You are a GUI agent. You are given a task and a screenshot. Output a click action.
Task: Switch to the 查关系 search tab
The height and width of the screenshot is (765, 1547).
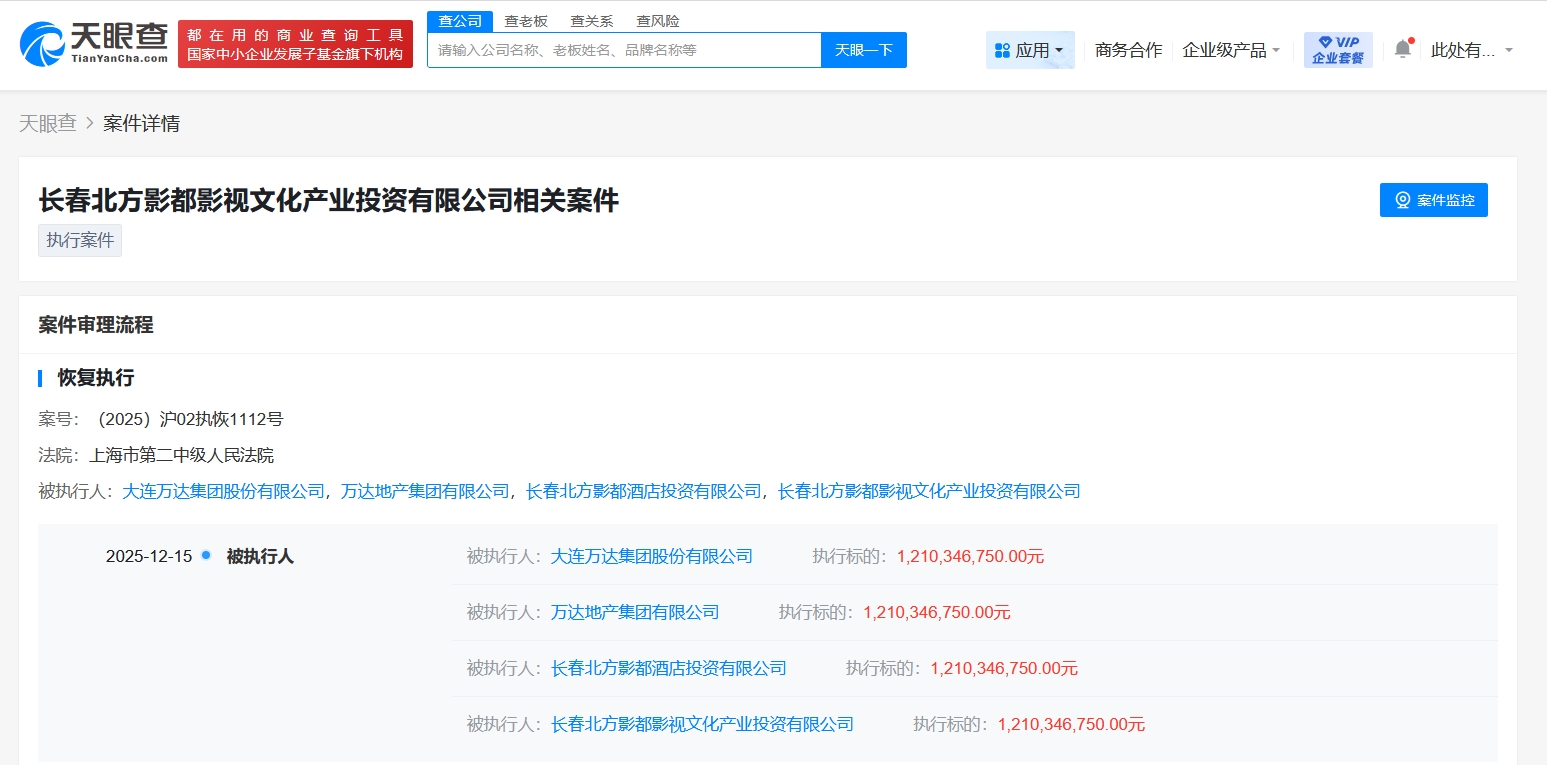[x=592, y=21]
